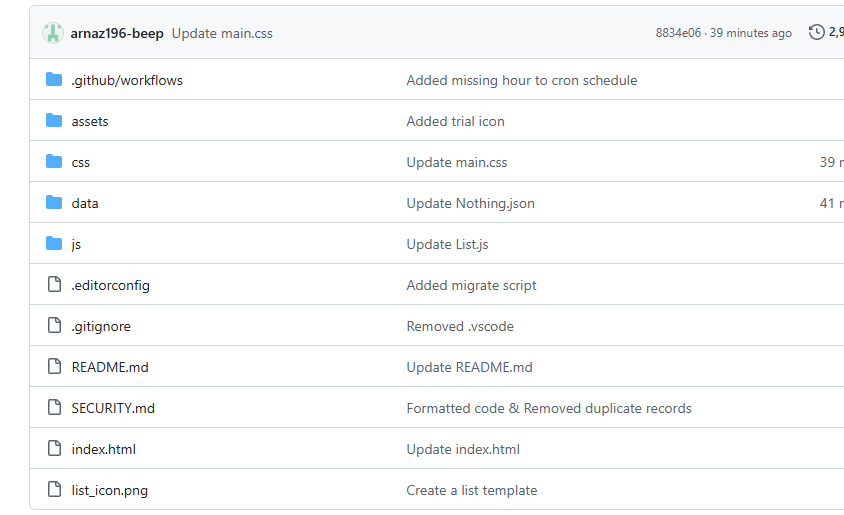Click the js folder icon

[54, 244]
